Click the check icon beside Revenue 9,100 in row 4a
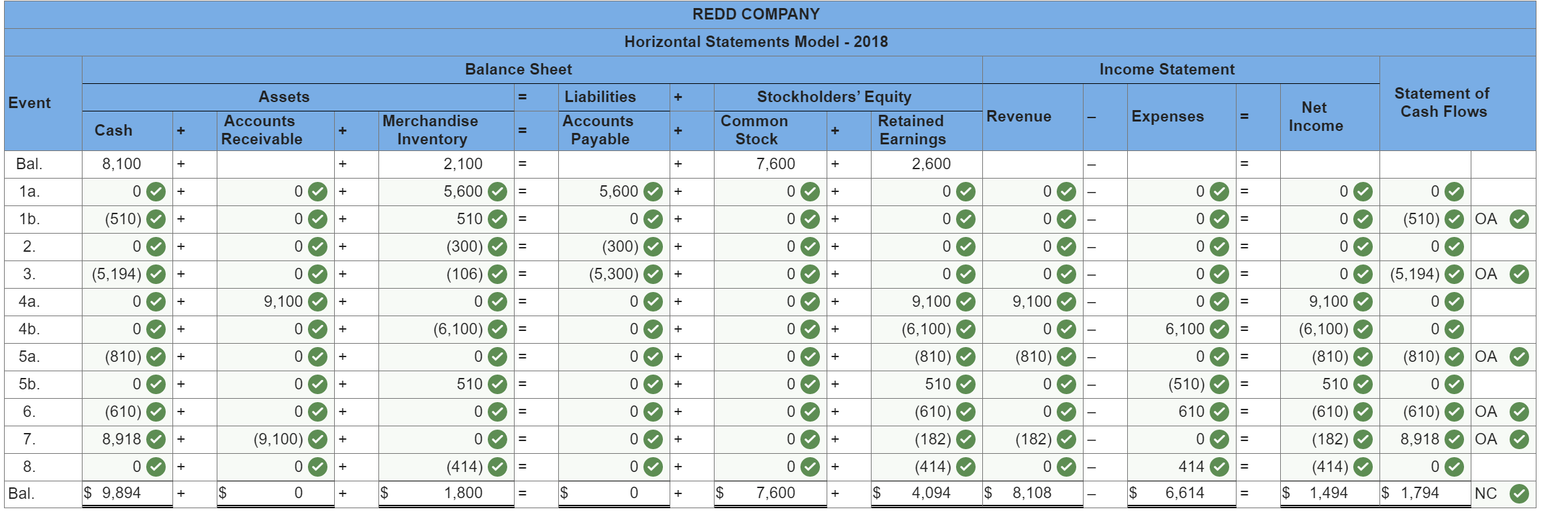This screenshot has height=527, width=1568. (x=1066, y=301)
